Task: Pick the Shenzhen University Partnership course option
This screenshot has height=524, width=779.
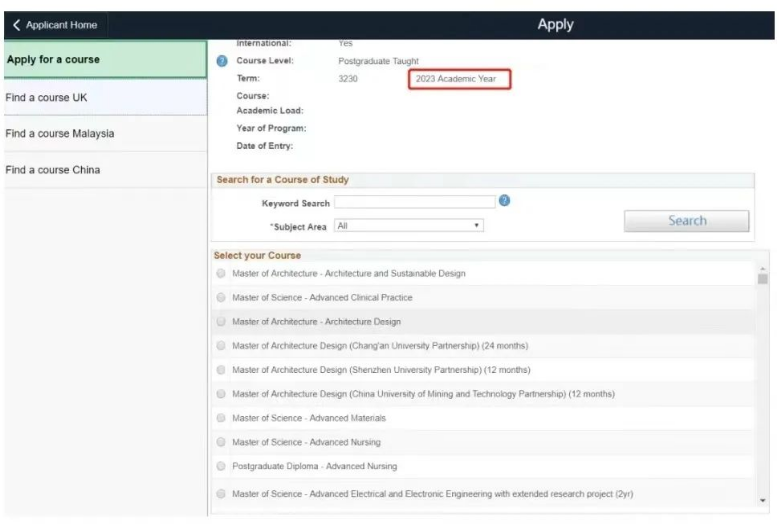Action: [x=221, y=370]
